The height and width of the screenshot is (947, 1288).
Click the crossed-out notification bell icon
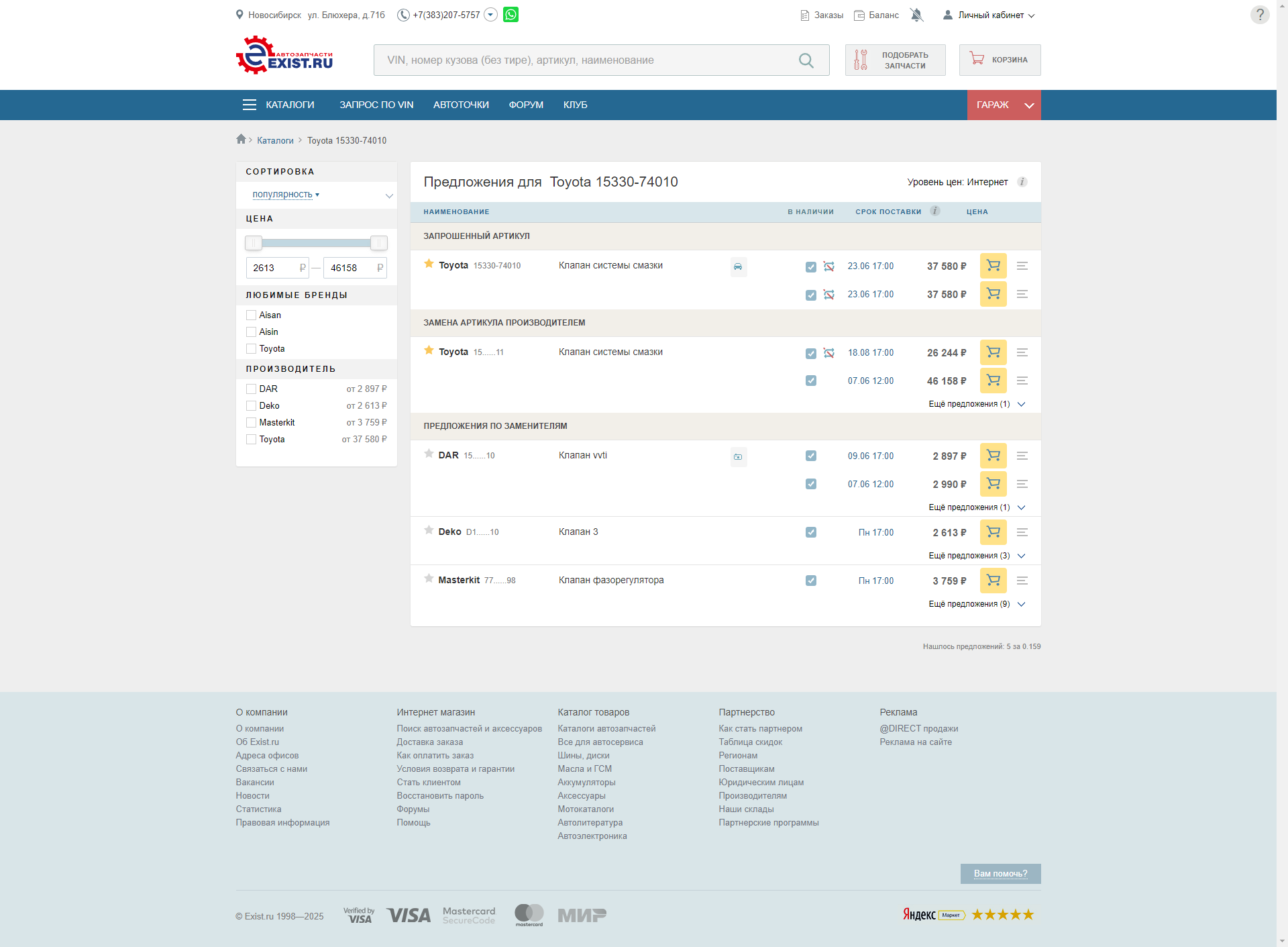click(916, 15)
